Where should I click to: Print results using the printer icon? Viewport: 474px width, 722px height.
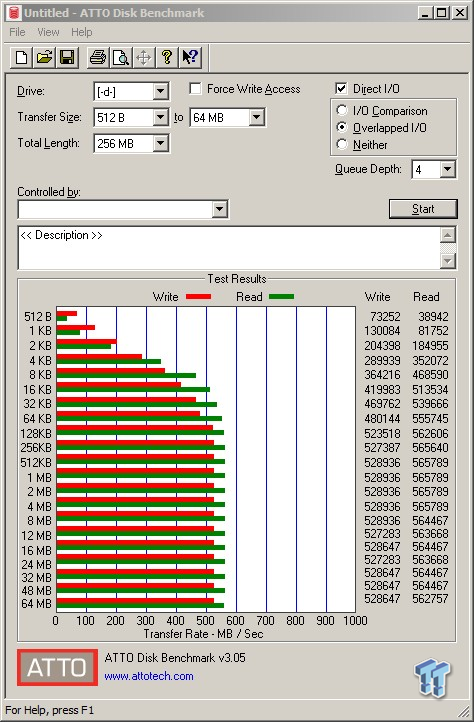coord(98,58)
